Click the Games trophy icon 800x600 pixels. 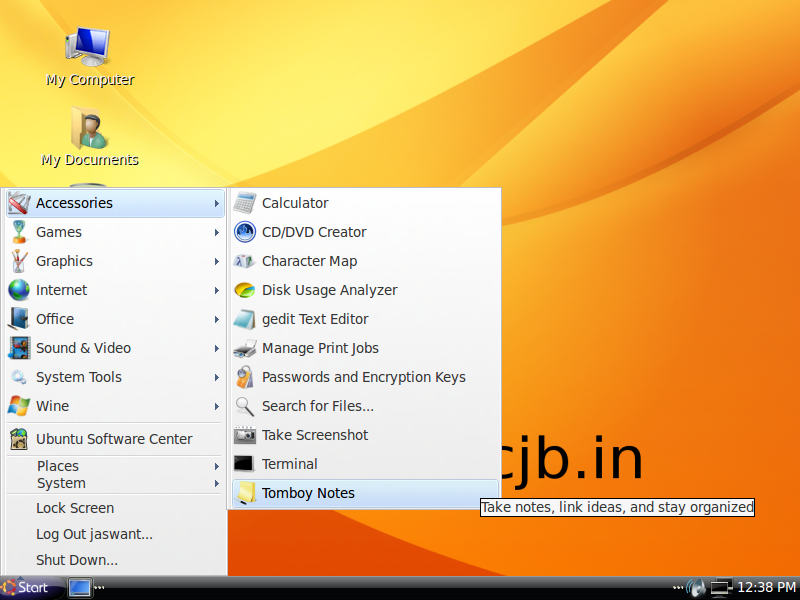click(x=19, y=232)
